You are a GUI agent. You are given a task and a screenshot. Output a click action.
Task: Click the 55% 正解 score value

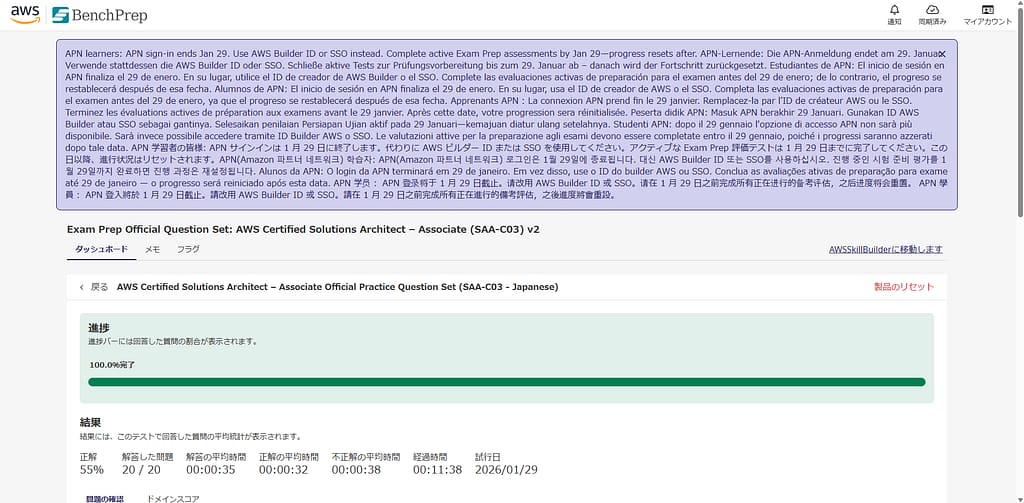click(x=91, y=469)
